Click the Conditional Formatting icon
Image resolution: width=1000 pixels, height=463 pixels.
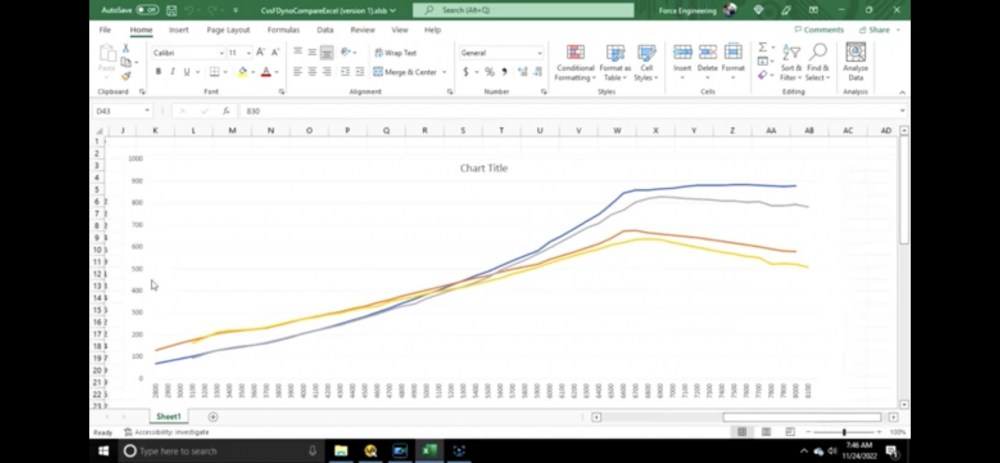pyautogui.click(x=575, y=62)
